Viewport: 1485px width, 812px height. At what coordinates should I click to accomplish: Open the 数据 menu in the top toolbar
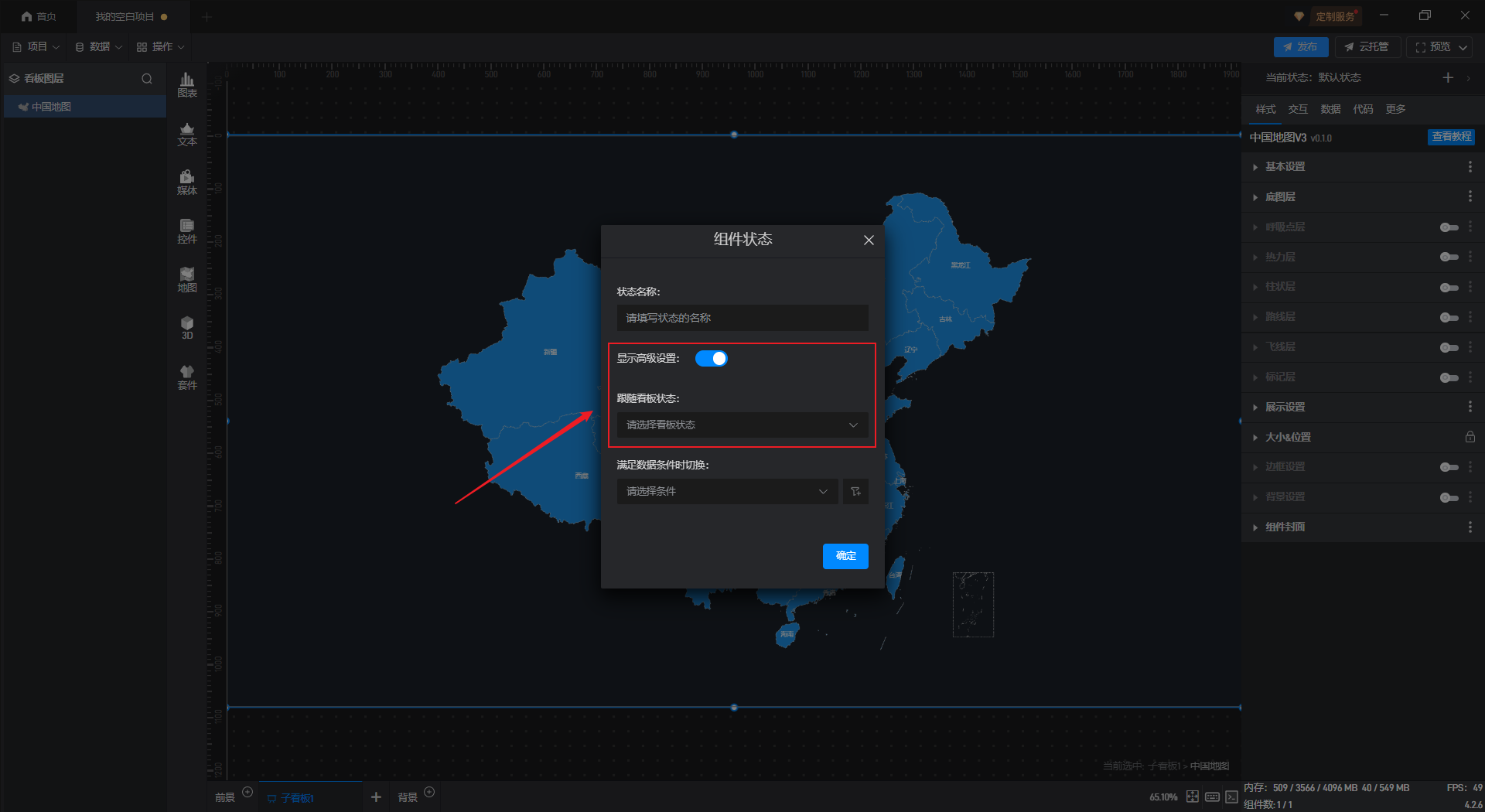[99, 47]
